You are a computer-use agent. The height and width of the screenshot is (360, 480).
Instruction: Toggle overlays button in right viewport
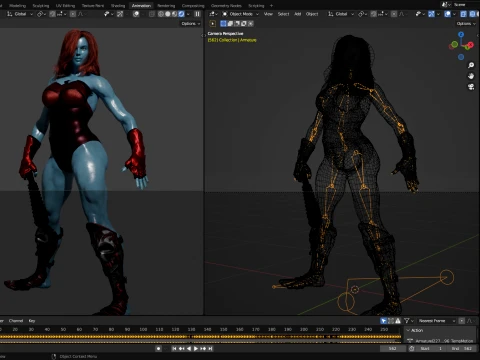pyautogui.click(x=447, y=14)
